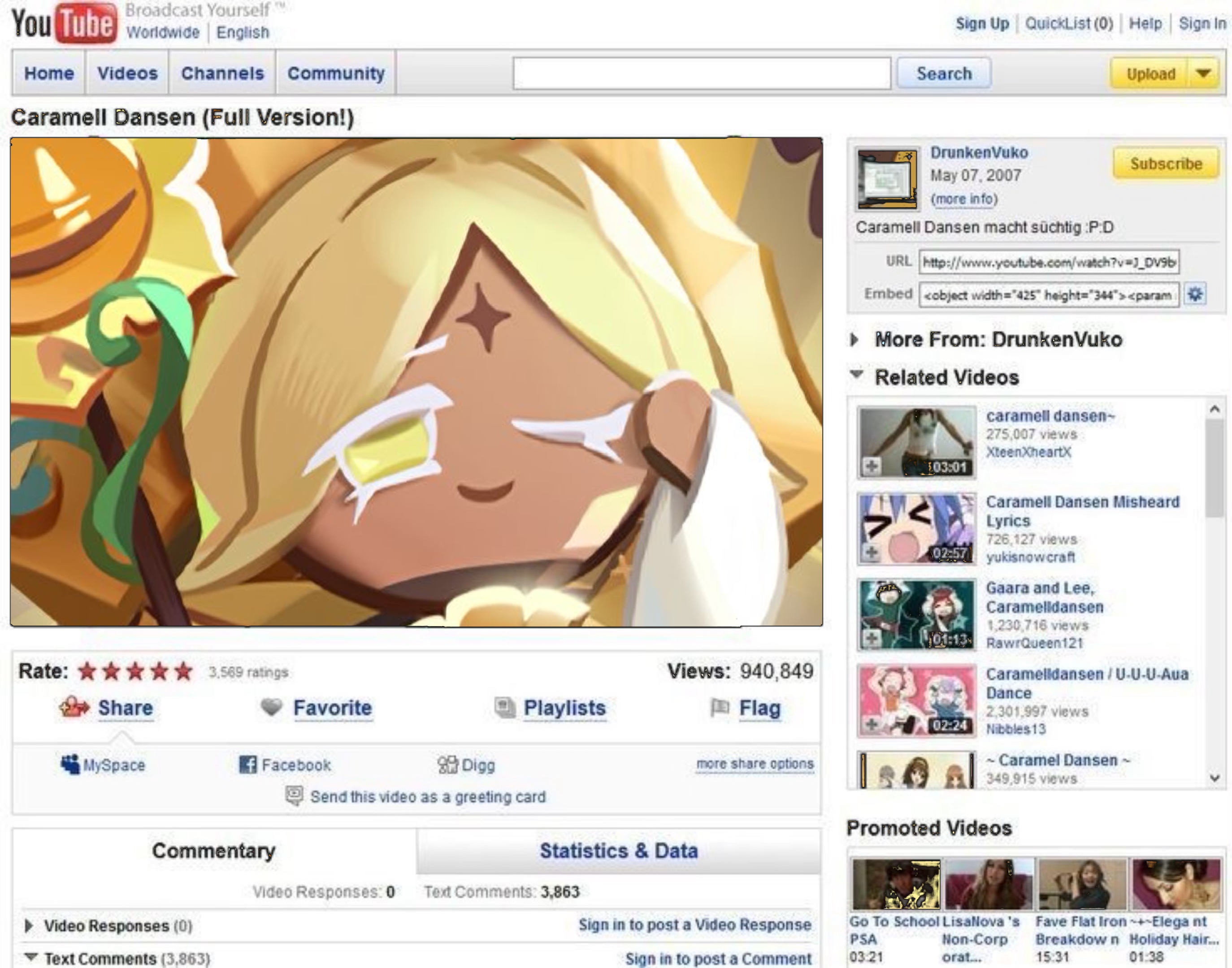Click the Upload button
The height and width of the screenshot is (968, 1232).
pyautogui.click(x=1150, y=73)
